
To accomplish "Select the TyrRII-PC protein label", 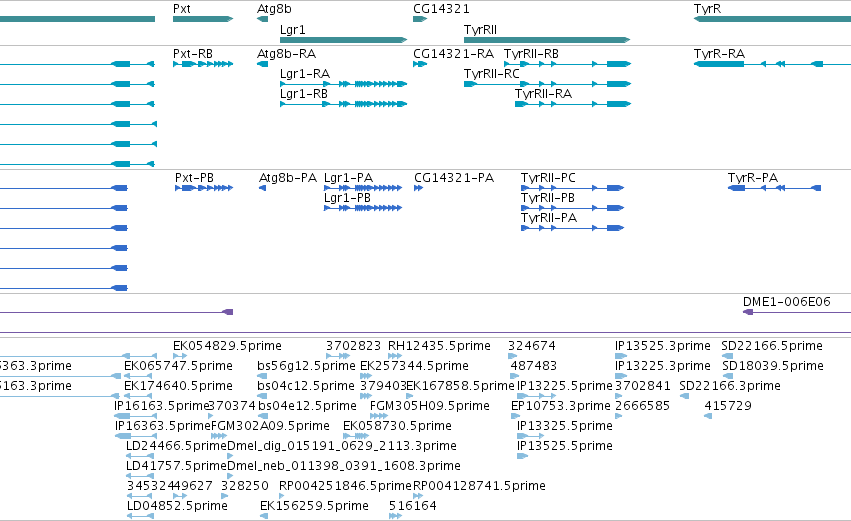I will coord(548,178).
